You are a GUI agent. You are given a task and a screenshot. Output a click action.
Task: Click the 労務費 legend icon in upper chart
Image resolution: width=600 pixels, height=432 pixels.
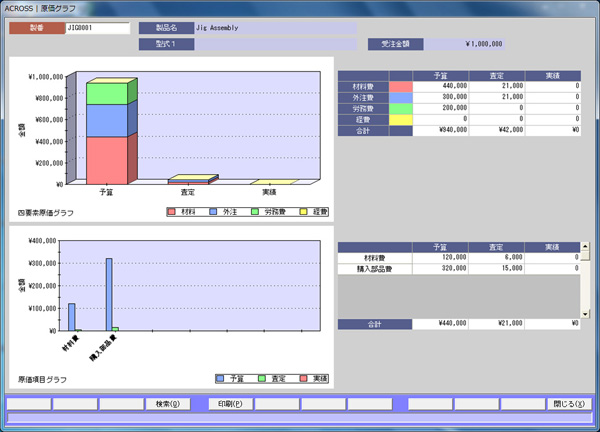coord(254,212)
